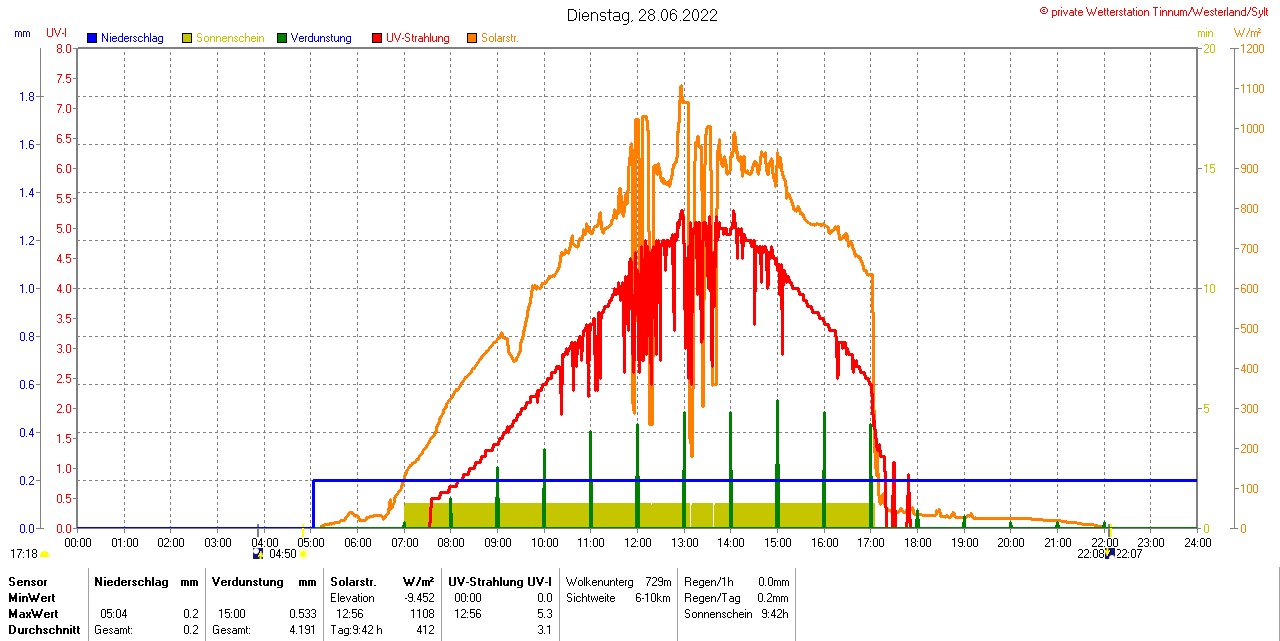Click the red UV-I axis unit label
1280x641 pixels.
(x=57, y=33)
